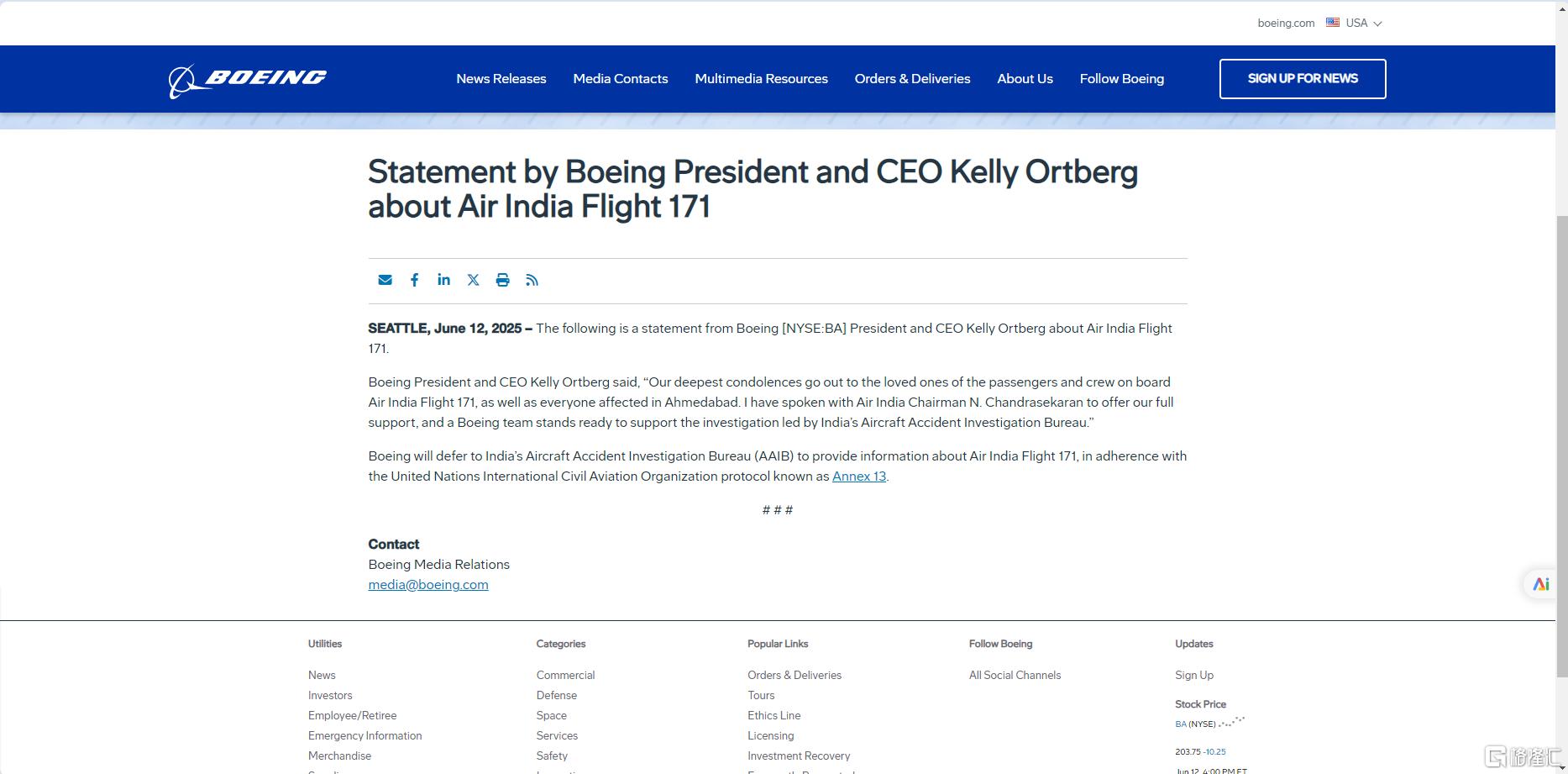
Task: Share article via email envelope icon
Action: coord(385,280)
